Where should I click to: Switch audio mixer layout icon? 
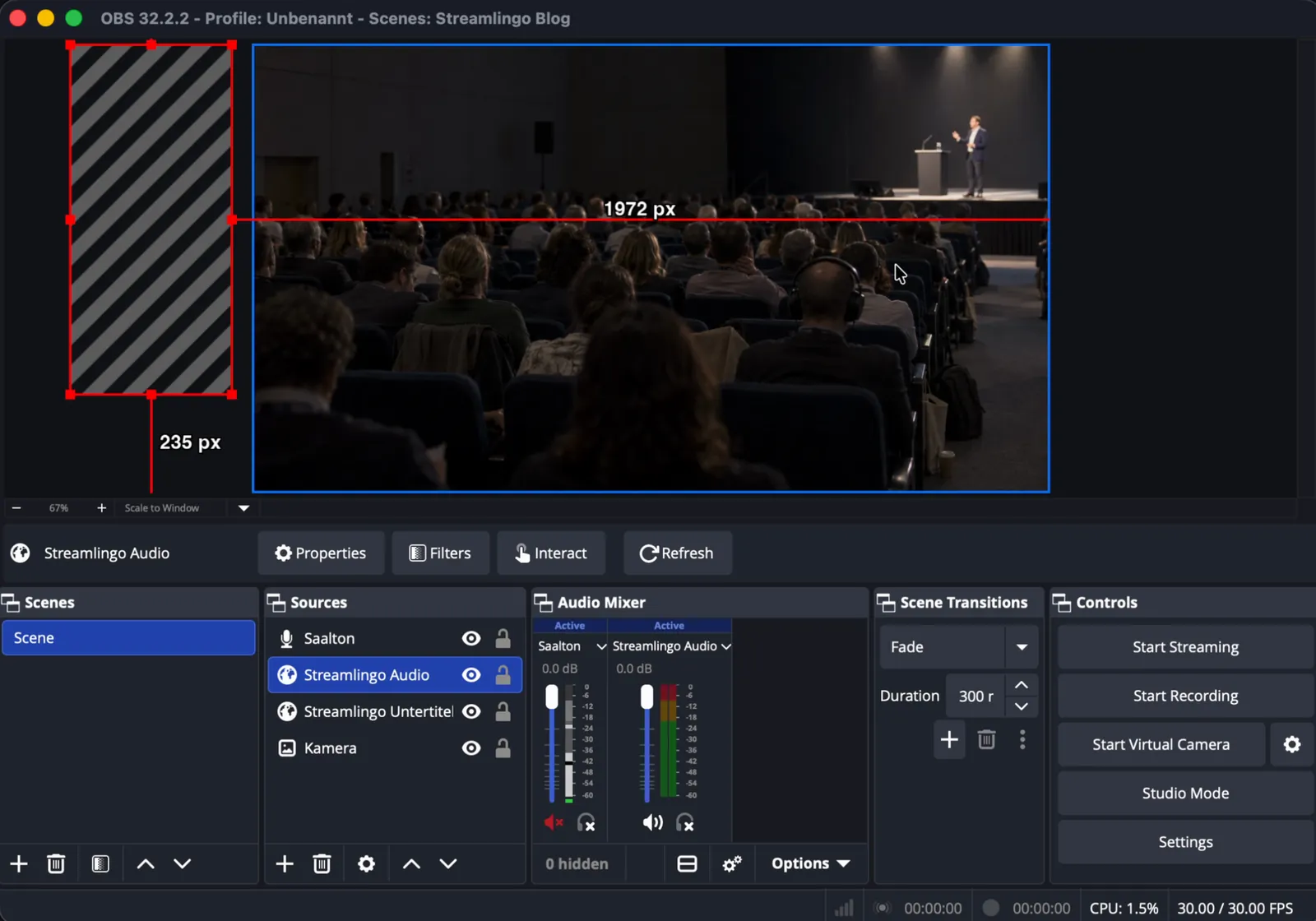pyautogui.click(x=687, y=863)
